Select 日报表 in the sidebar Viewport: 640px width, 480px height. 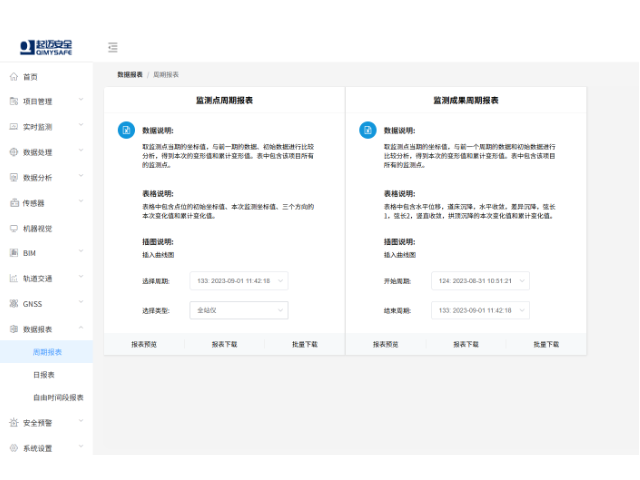[x=44, y=375]
